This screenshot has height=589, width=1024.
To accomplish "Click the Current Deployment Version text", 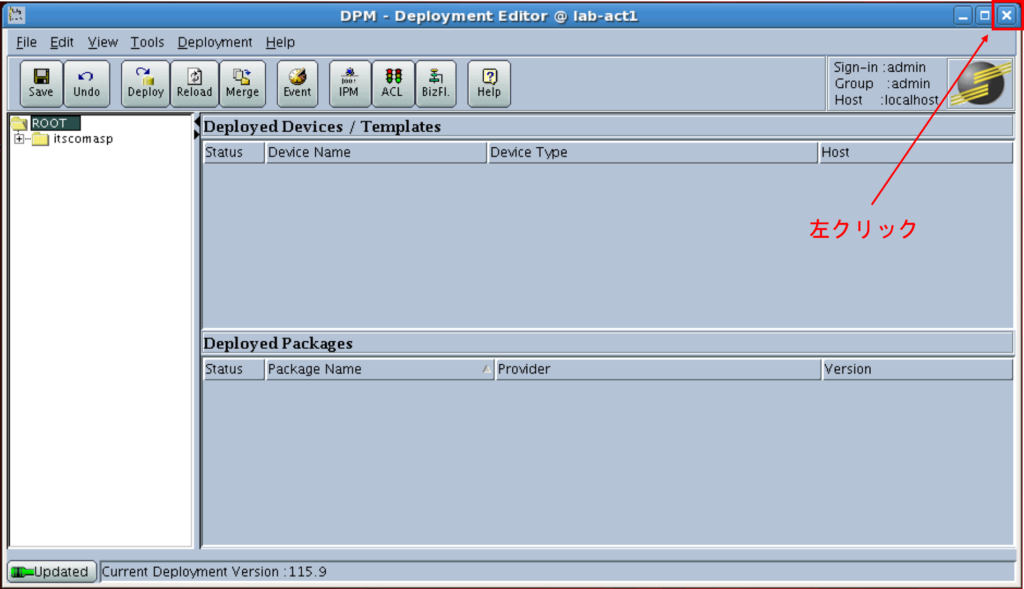I will tap(214, 571).
